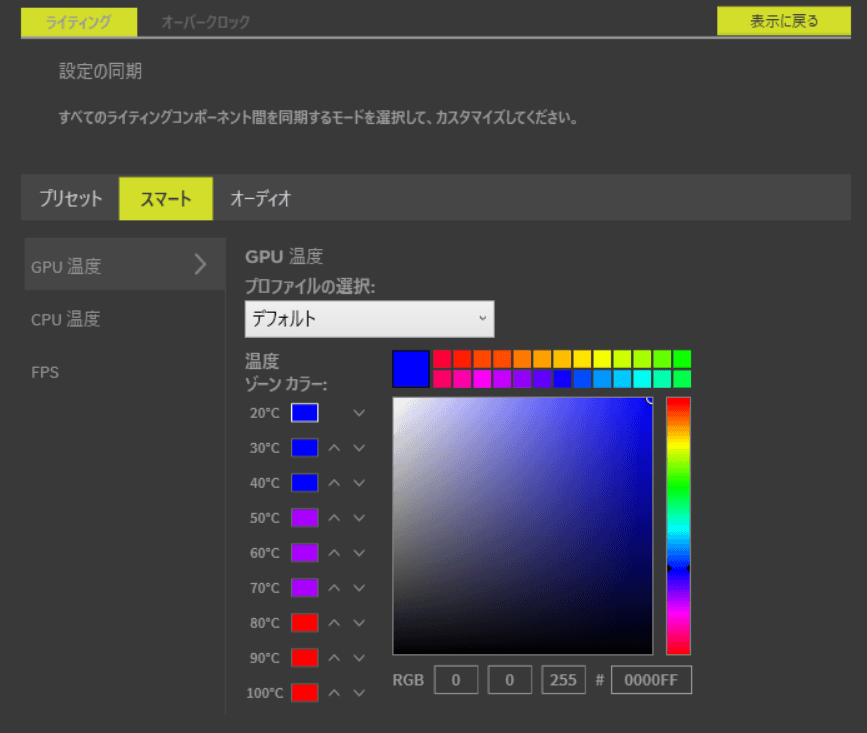The width and height of the screenshot is (867, 733).
Task: Open the オーディオ sub-tab
Action: pyautogui.click(x=260, y=198)
